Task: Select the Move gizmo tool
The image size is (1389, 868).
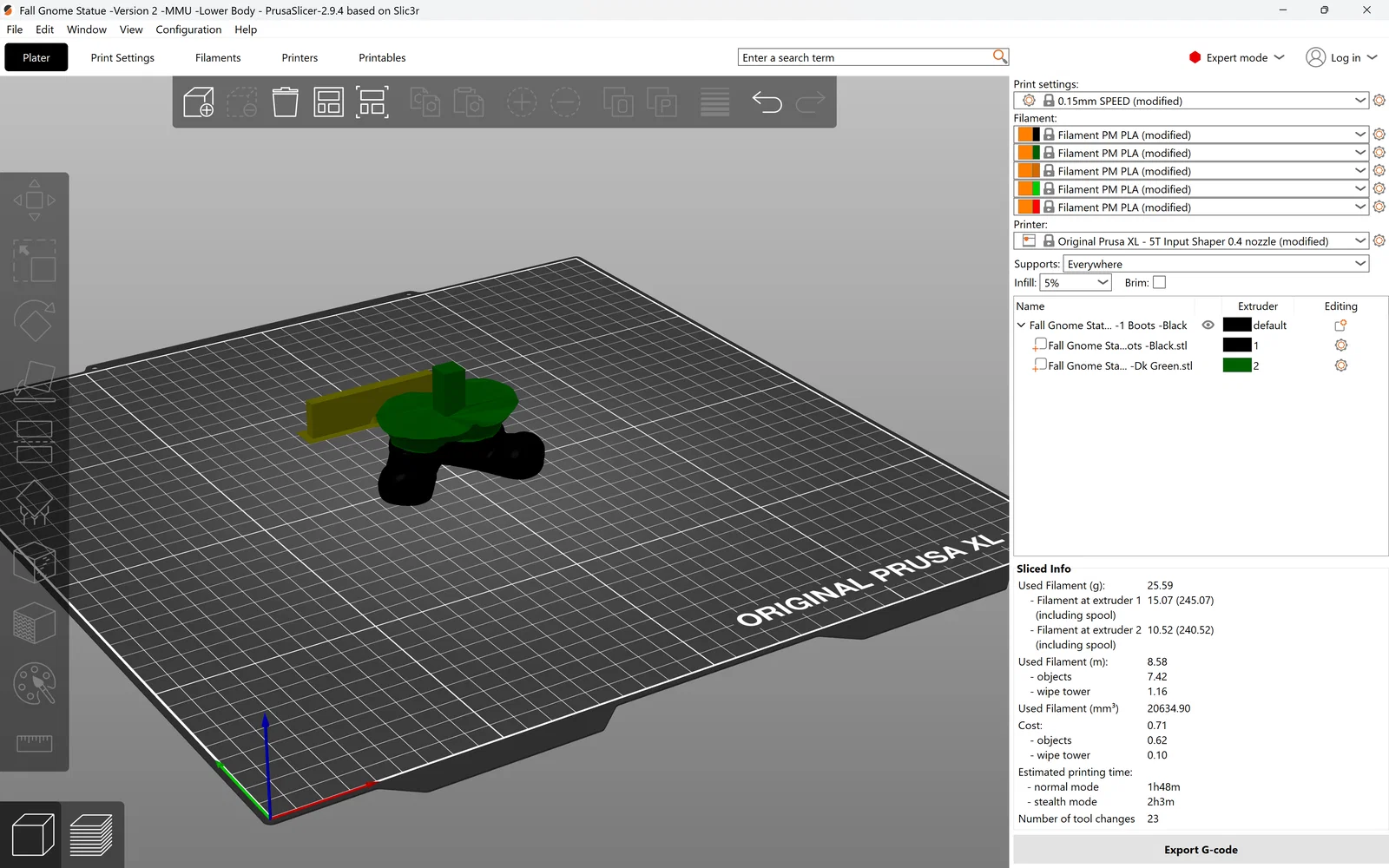Action: point(35,201)
